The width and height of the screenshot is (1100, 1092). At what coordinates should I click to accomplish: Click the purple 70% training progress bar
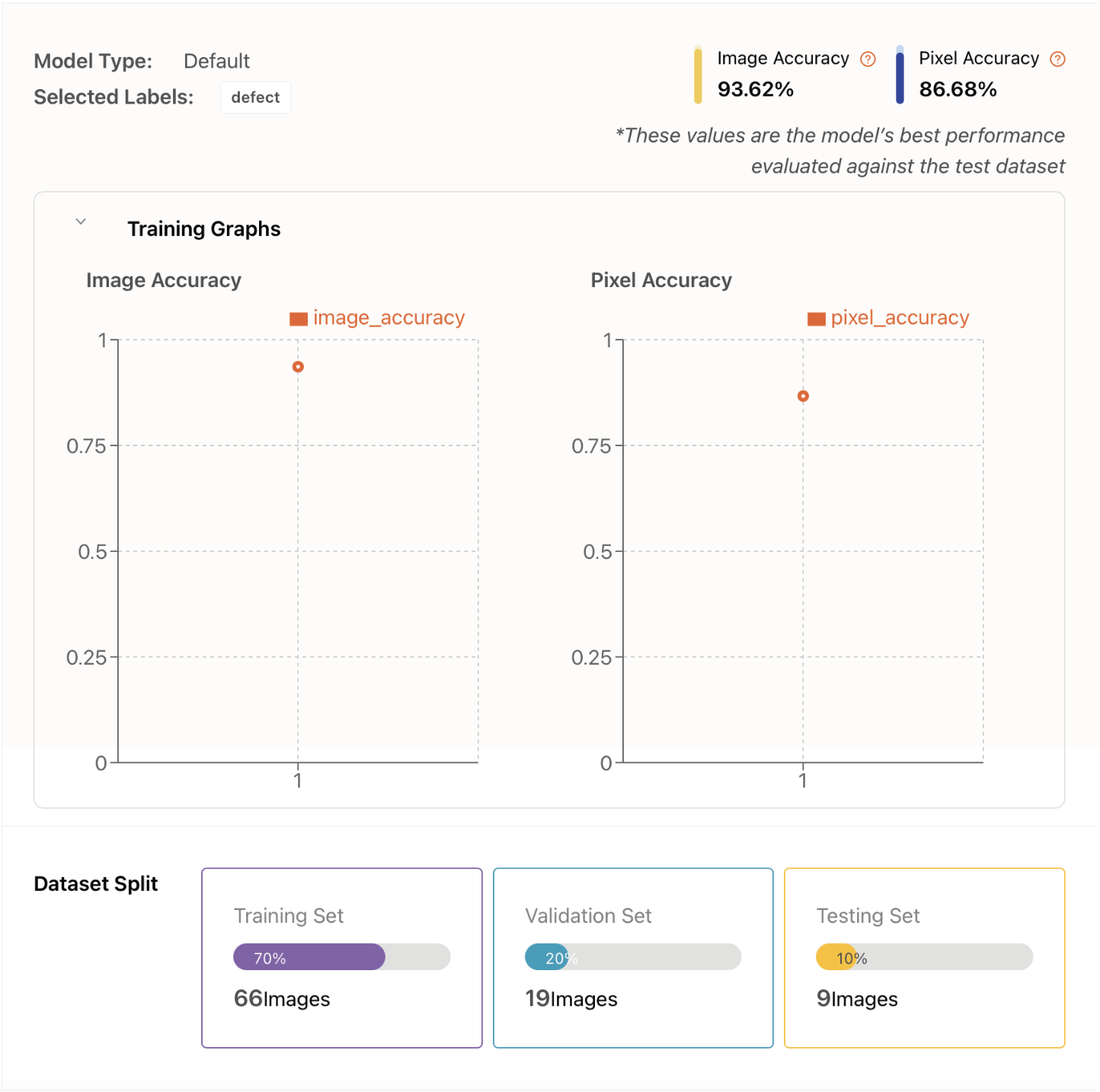[x=309, y=957]
